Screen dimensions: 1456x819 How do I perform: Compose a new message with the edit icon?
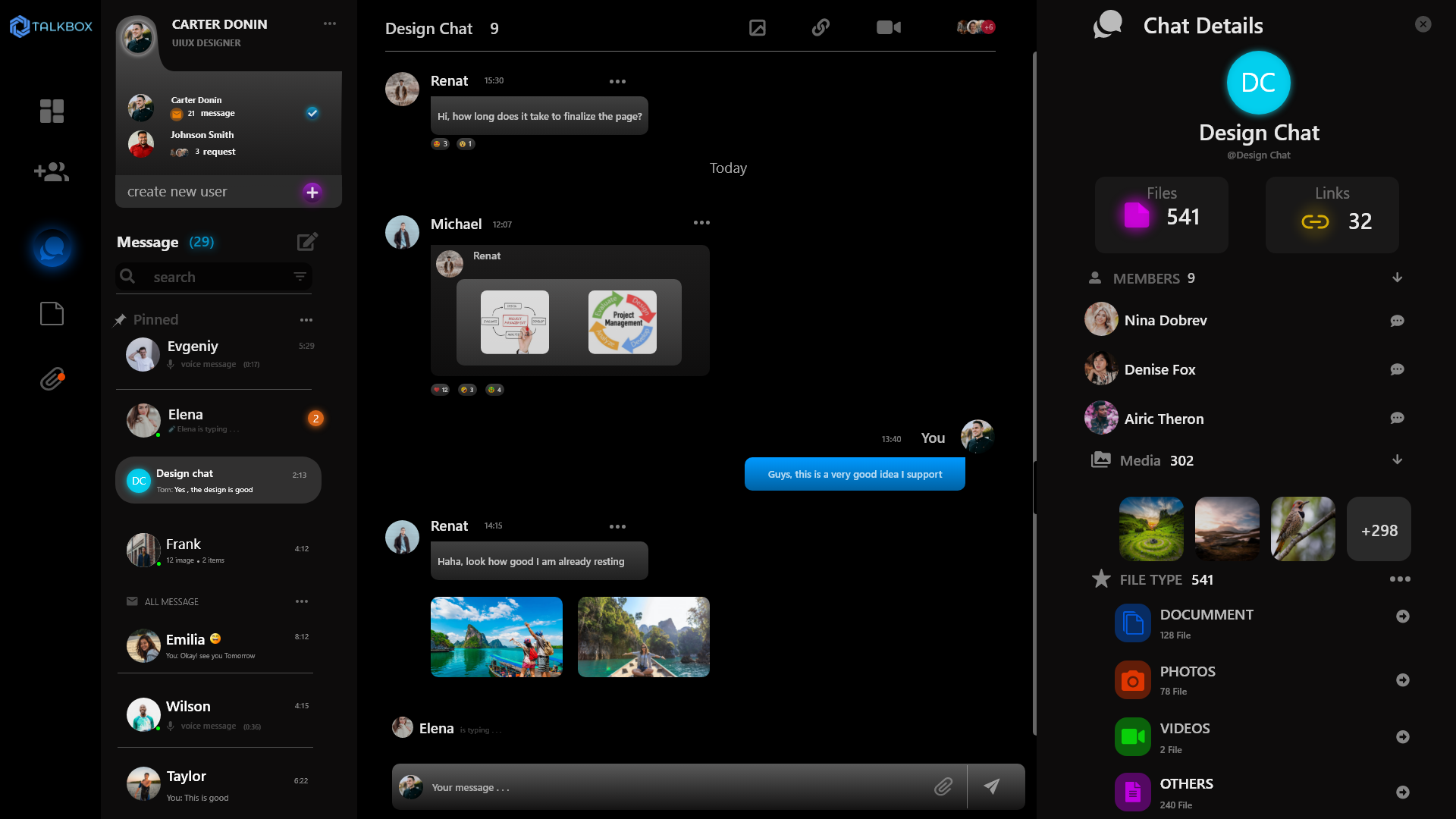pyautogui.click(x=306, y=242)
